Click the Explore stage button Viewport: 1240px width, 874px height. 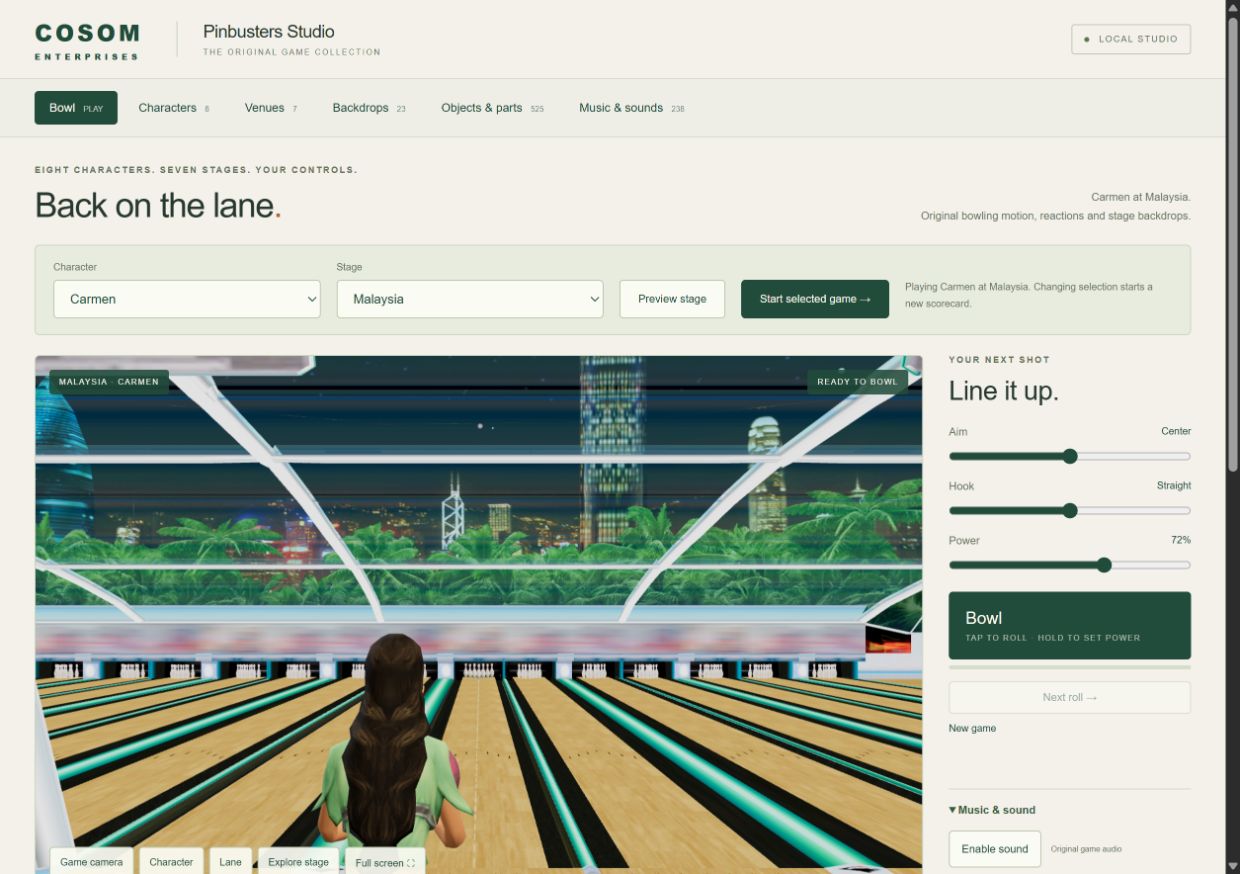pos(298,862)
